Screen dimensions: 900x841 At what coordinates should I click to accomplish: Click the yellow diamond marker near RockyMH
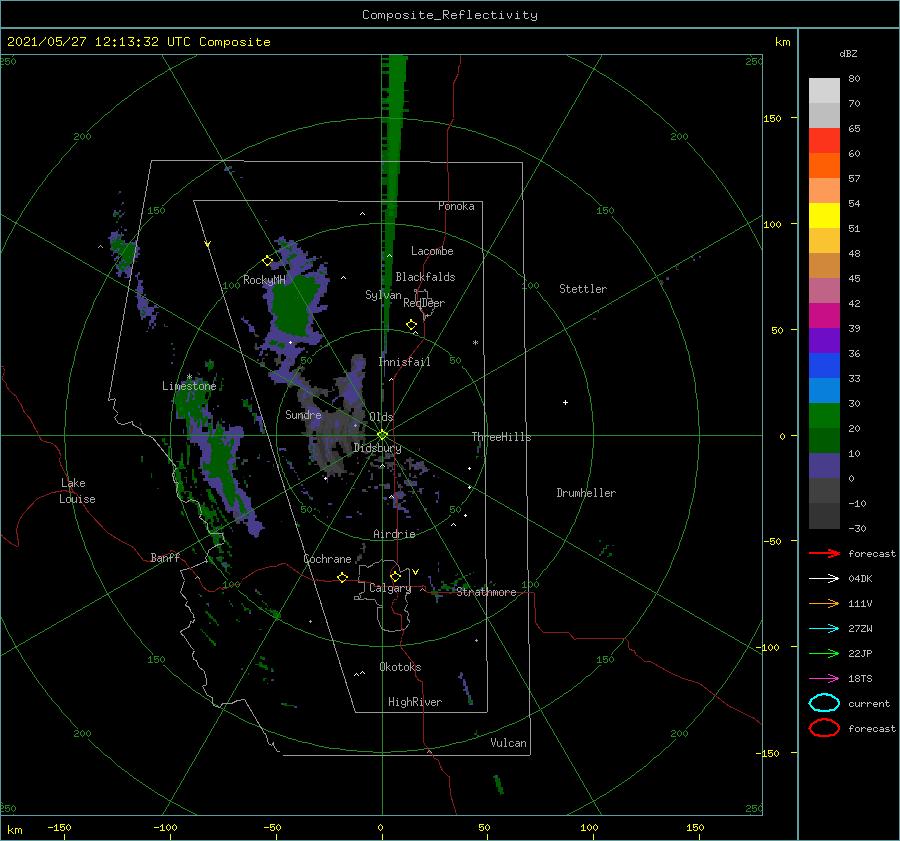coord(267,261)
